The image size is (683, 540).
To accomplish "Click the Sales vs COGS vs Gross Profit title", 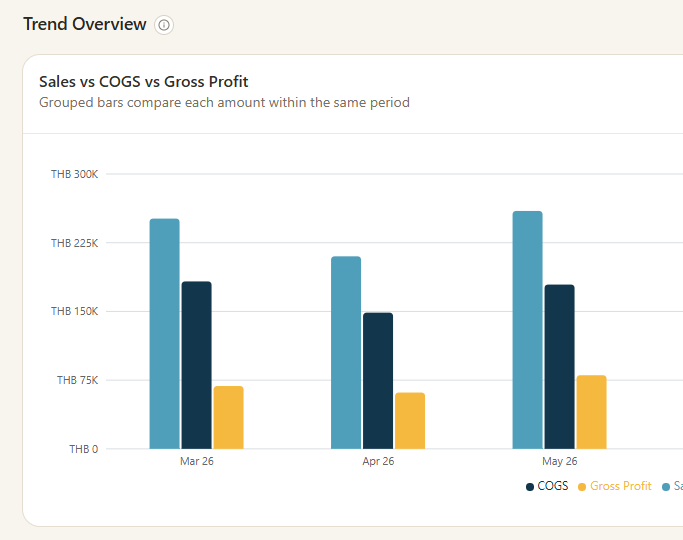I will point(144,82).
